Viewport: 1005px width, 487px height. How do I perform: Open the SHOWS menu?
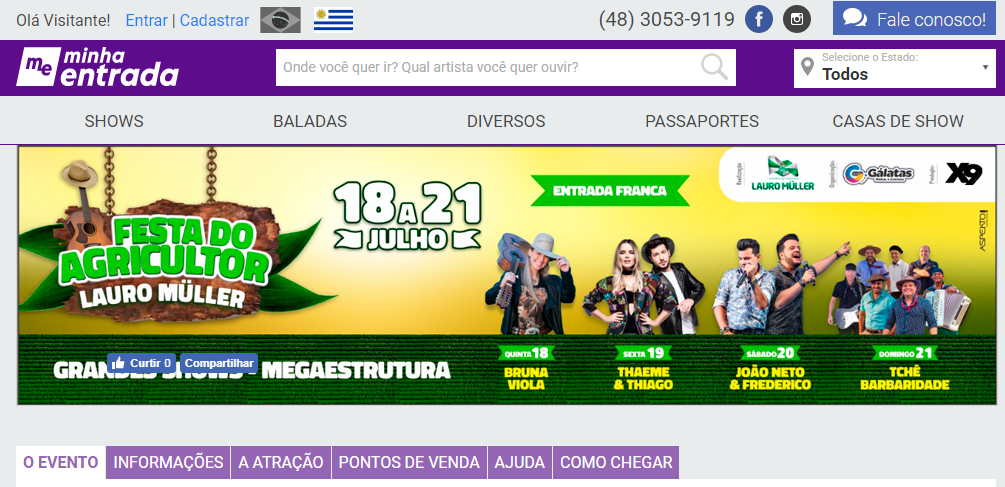pos(114,121)
